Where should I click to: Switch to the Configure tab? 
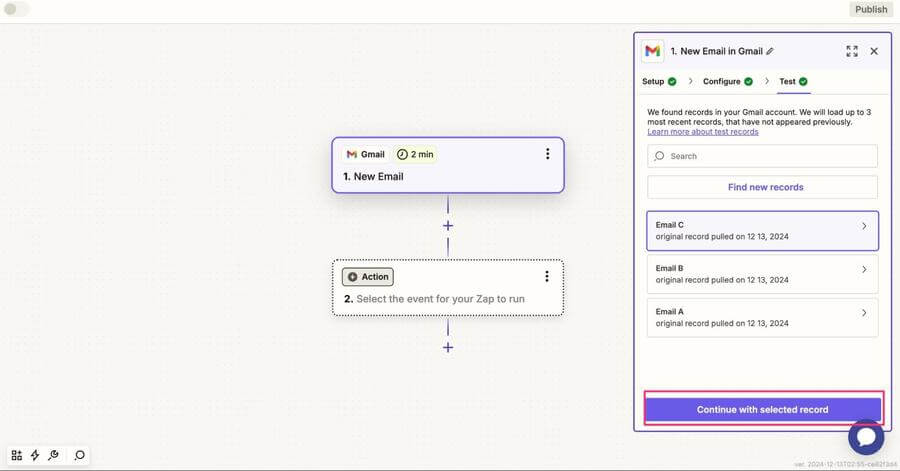click(728, 81)
